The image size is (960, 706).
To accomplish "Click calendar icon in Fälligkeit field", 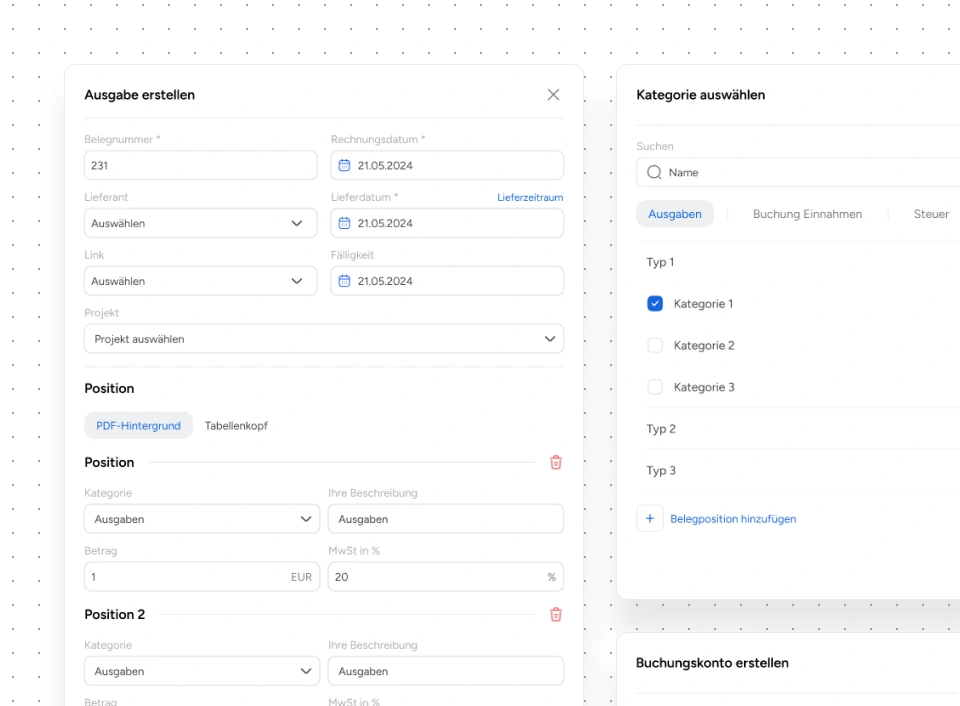I will tap(344, 282).
